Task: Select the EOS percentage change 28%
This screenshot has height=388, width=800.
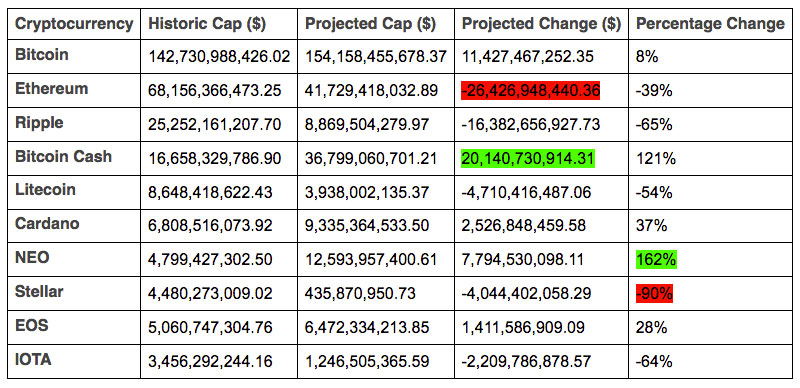Action: pyautogui.click(x=652, y=327)
